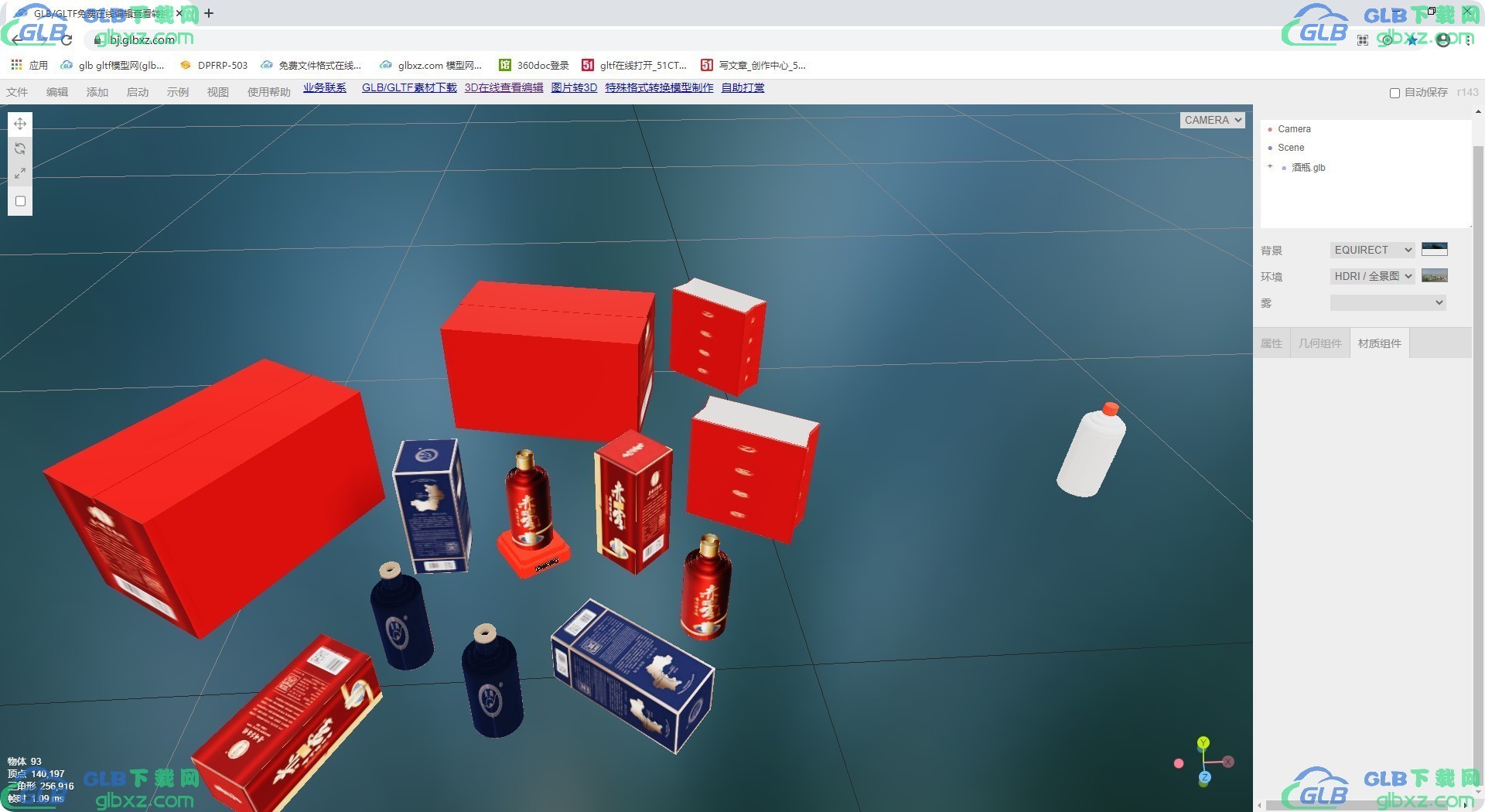Open the 免费文件格式在线 bookmark
Screen dimensions: 1485x812
[x=311, y=65]
